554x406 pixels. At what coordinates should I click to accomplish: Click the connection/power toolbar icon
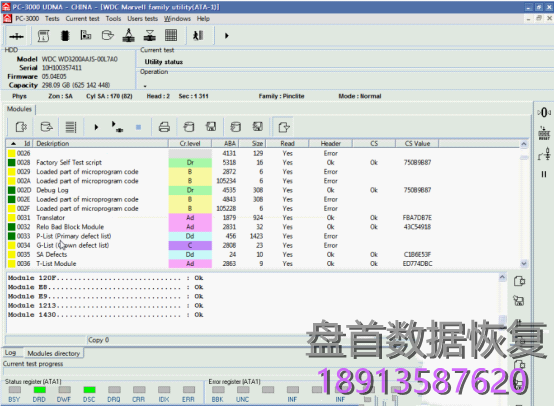(x=16, y=36)
